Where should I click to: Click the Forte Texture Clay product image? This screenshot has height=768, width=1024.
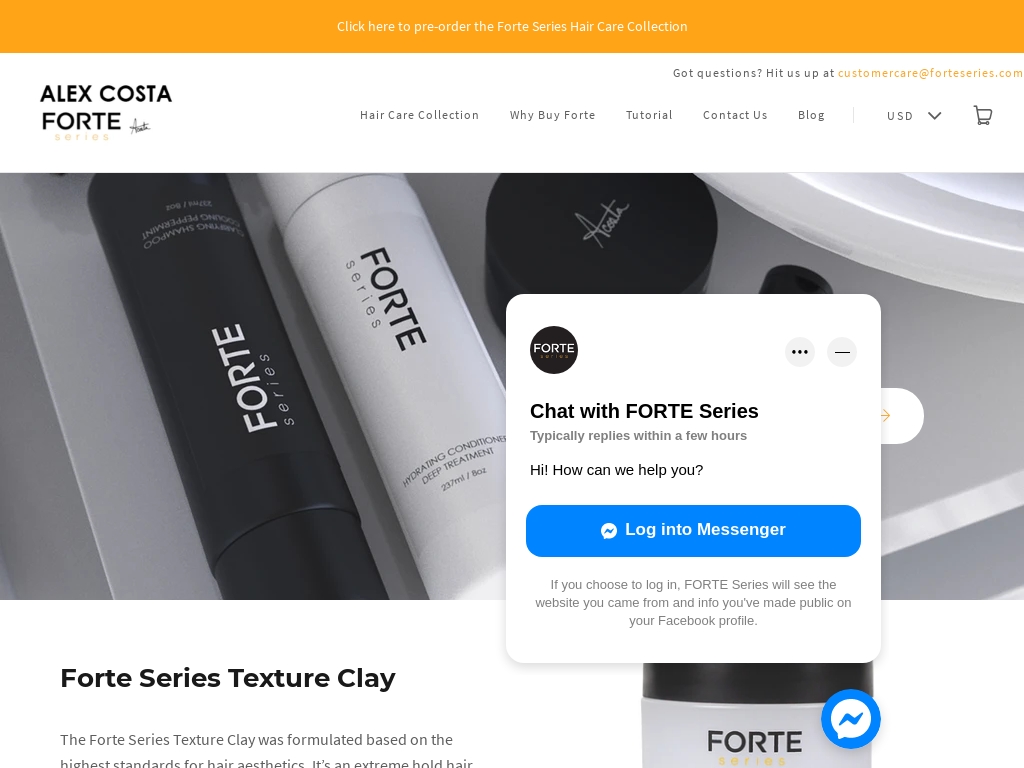pos(756,715)
